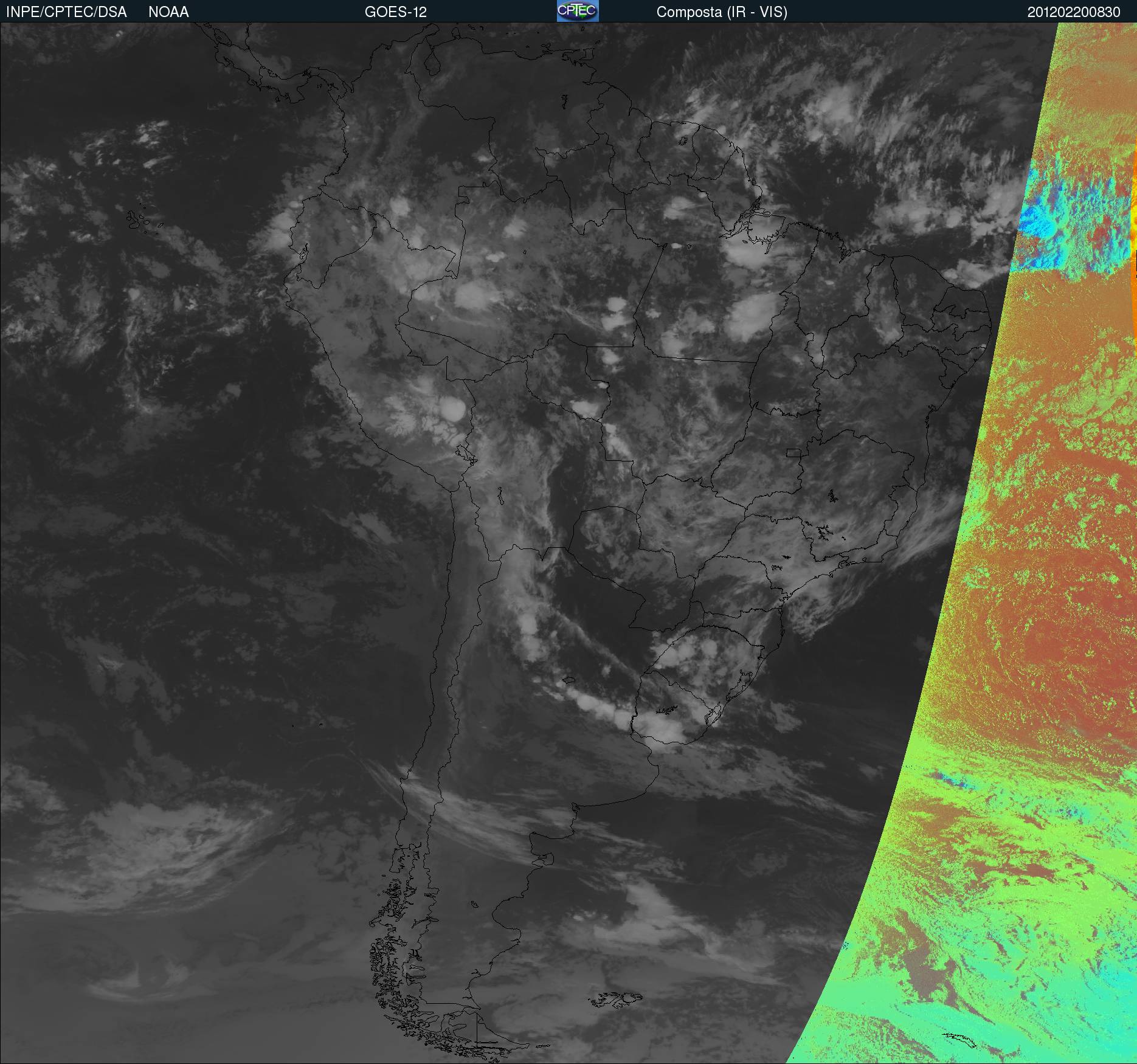This screenshot has width=1137, height=1064.
Task: Click the NOAA label in the header
Action: [x=168, y=12]
